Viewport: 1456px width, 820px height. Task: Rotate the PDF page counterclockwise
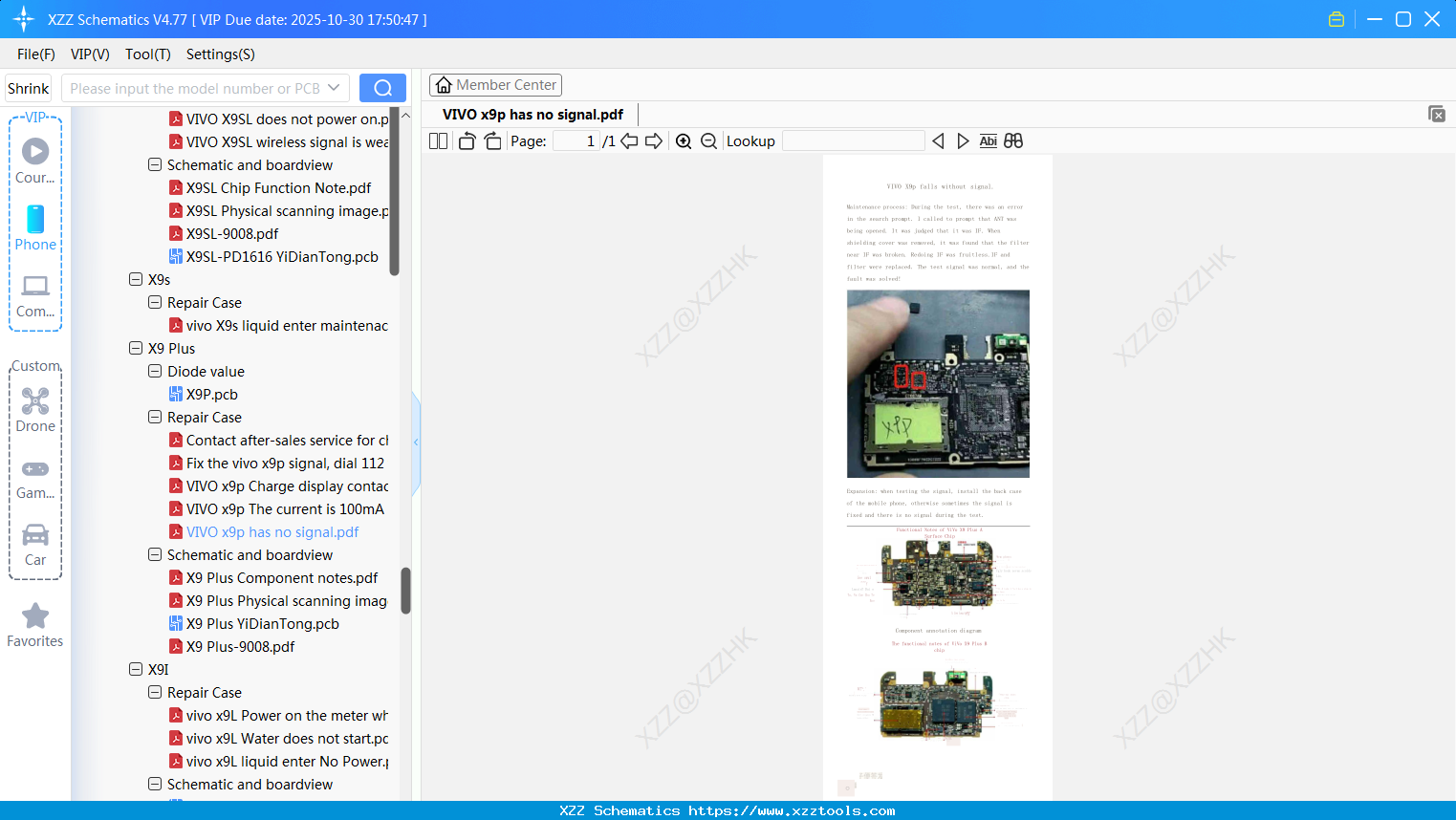tap(467, 141)
